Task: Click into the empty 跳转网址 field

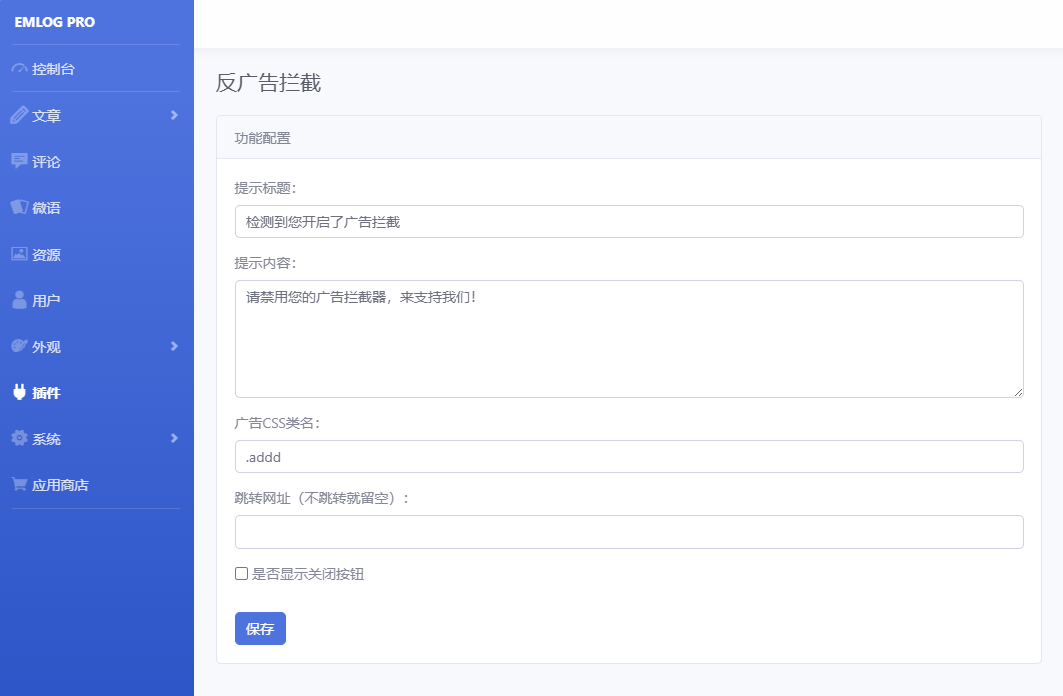Action: 629,532
